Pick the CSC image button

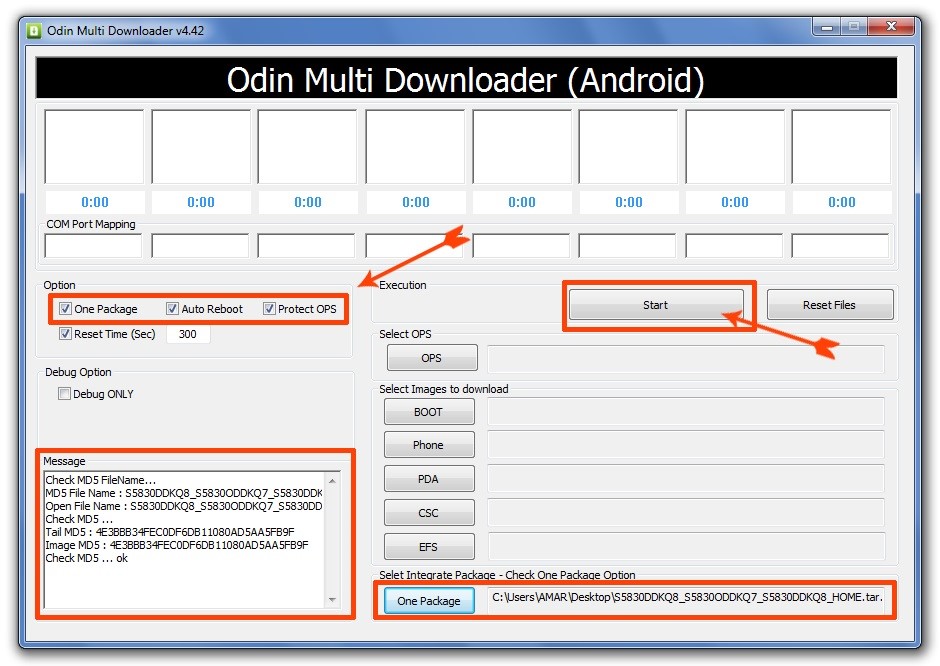(x=428, y=513)
